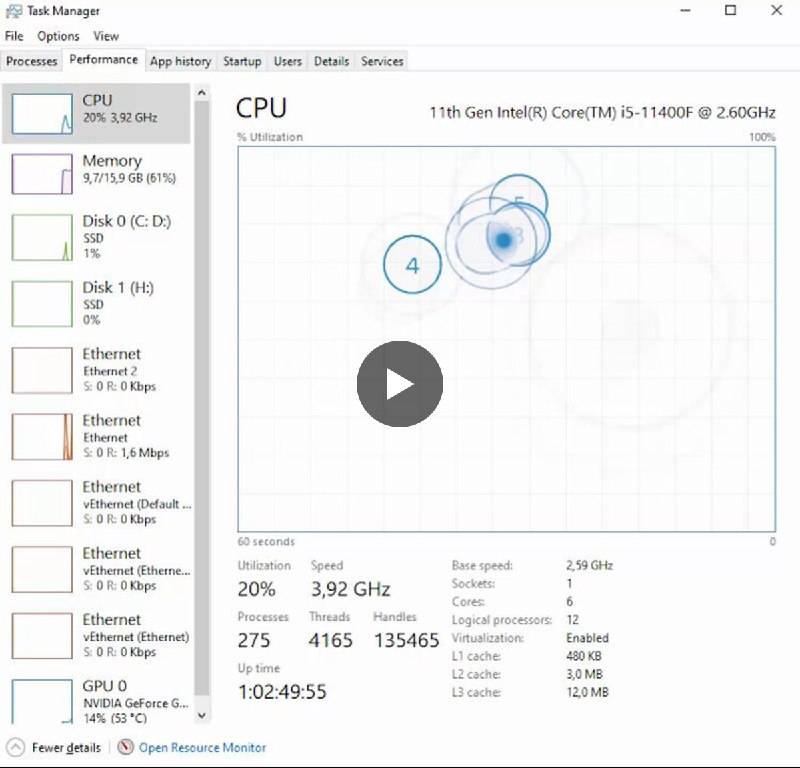The width and height of the screenshot is (800, 768).
Task: Open the View menu
Action: click(x=106, y=36)
